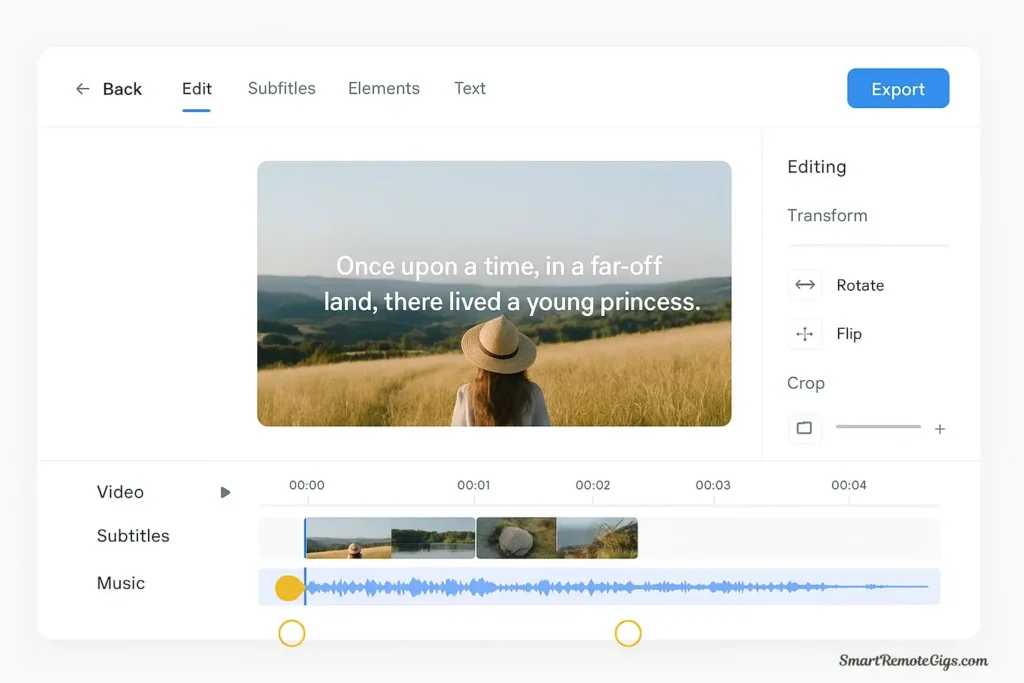The image size is (1024, 683).
Task: Click the plus icon beside the crop slider
Action: point(940,428)
